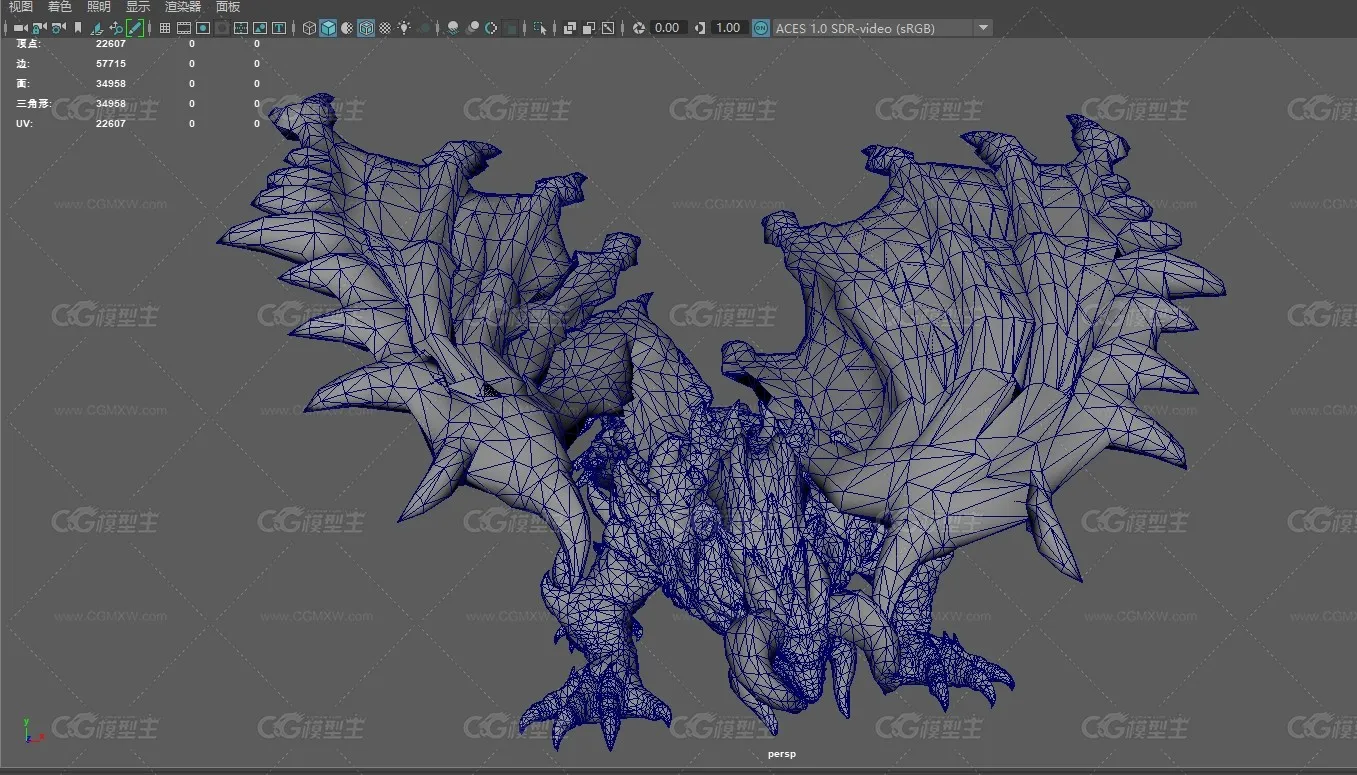The width and height of the screenshot is (1357, 775).
Task: Switch to Wireframe shading mode
Action: coord(309,28)
